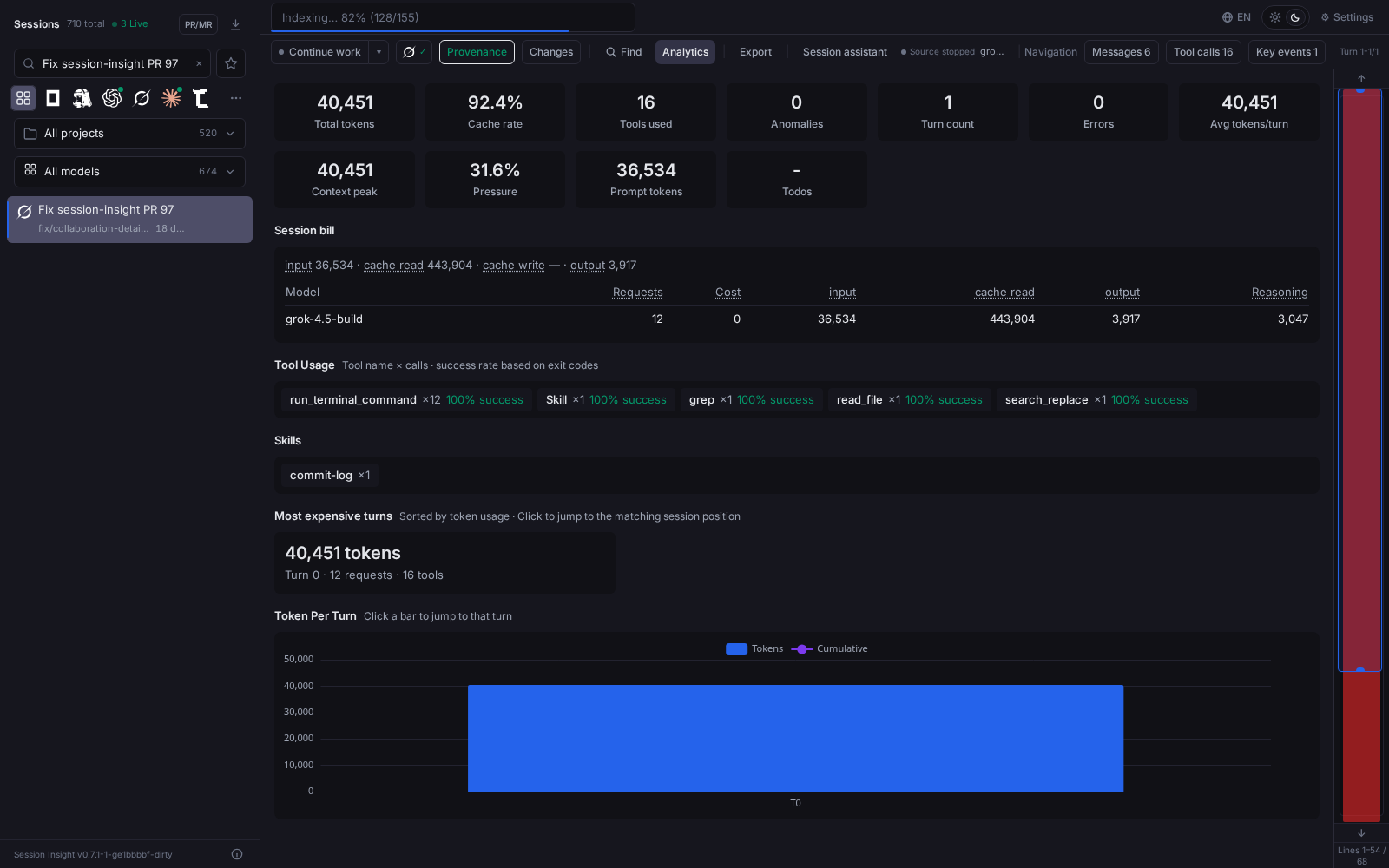Jump up with the minimap up arrow
The width and height of the screenshot is (1389, 868).
(x=1361, y=78)
